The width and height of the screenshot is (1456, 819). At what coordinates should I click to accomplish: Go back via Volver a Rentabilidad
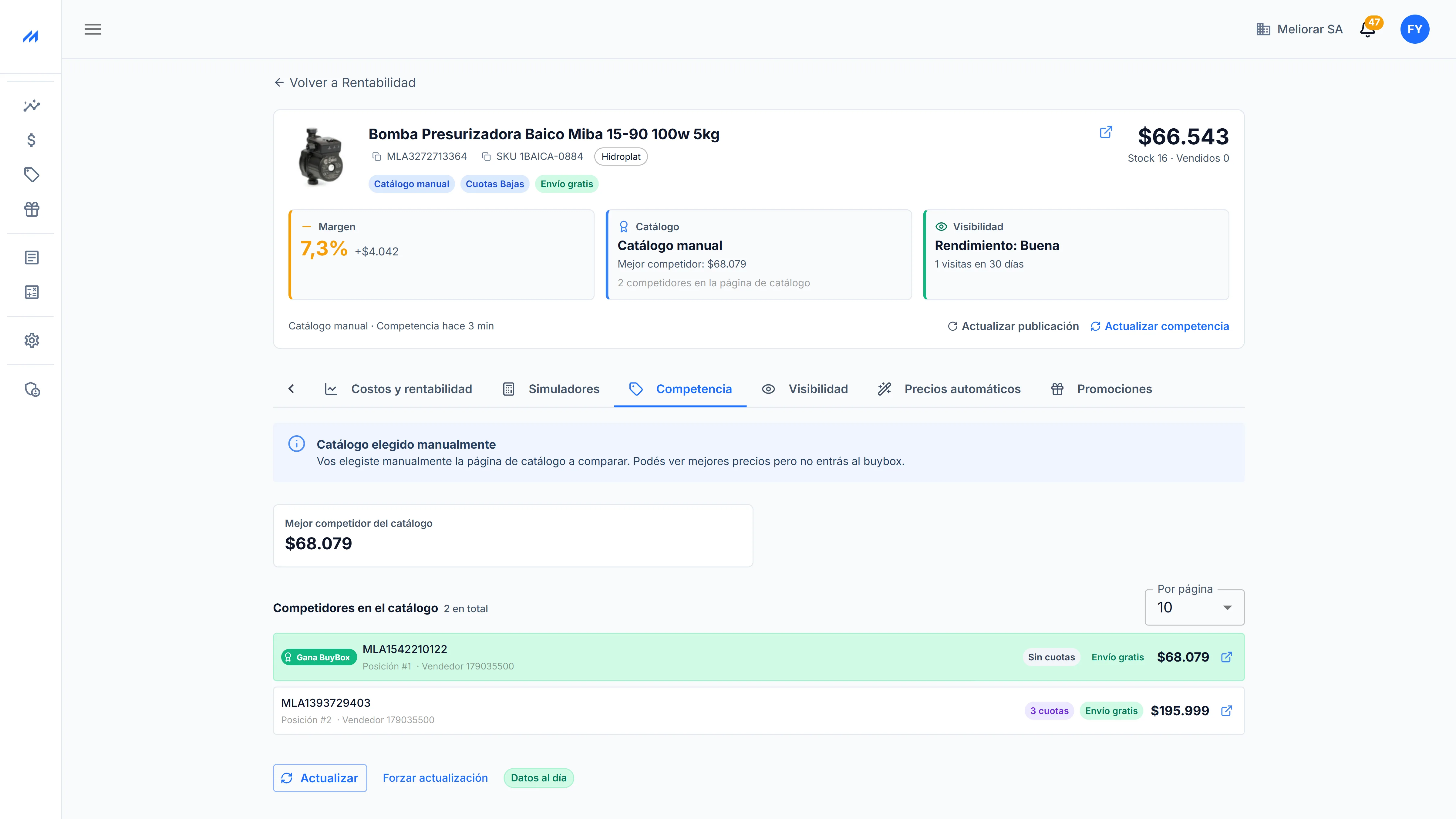click(345, 83)
